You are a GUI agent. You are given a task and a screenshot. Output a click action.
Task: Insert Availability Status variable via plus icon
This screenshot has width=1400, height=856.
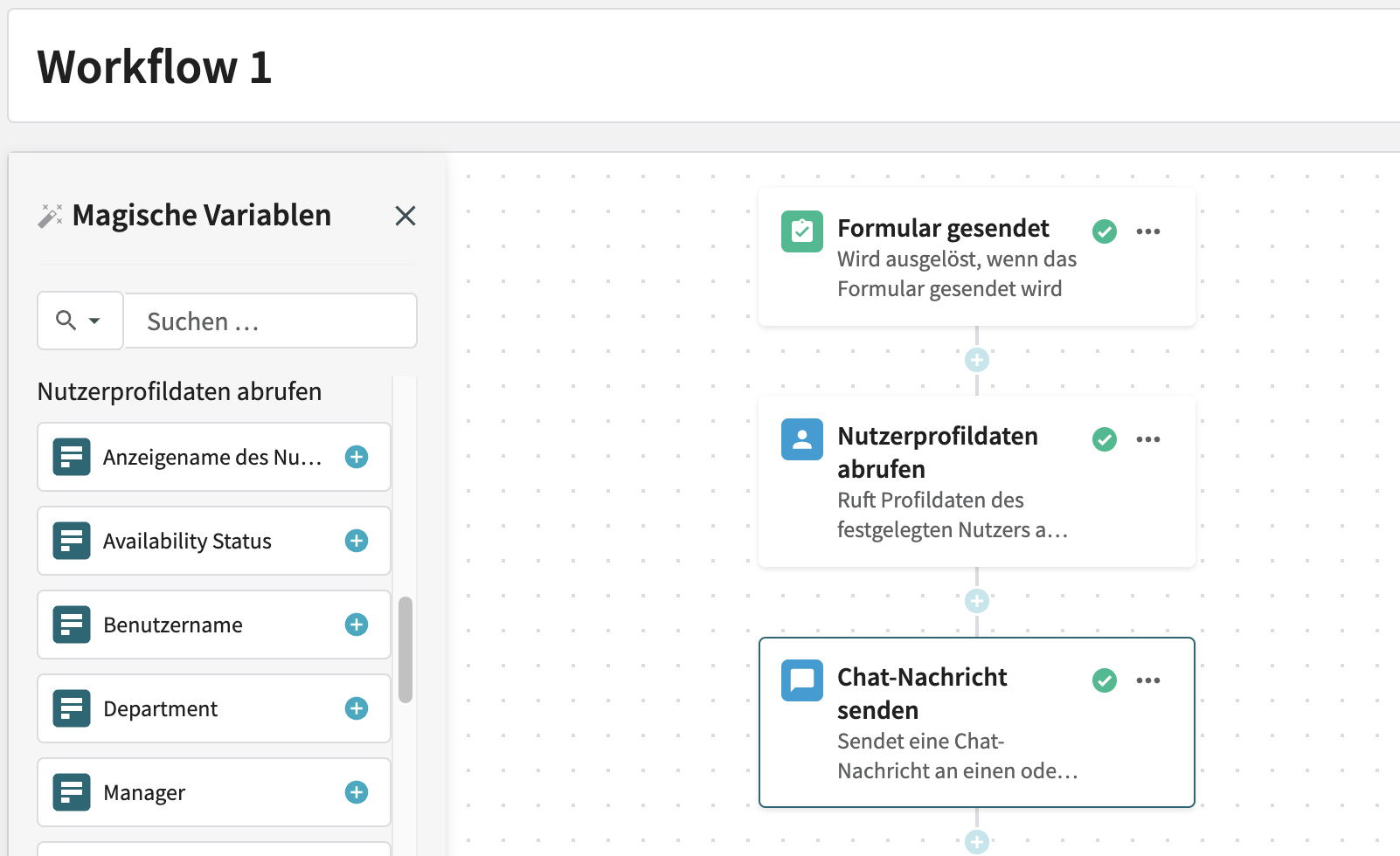point(357,541)
